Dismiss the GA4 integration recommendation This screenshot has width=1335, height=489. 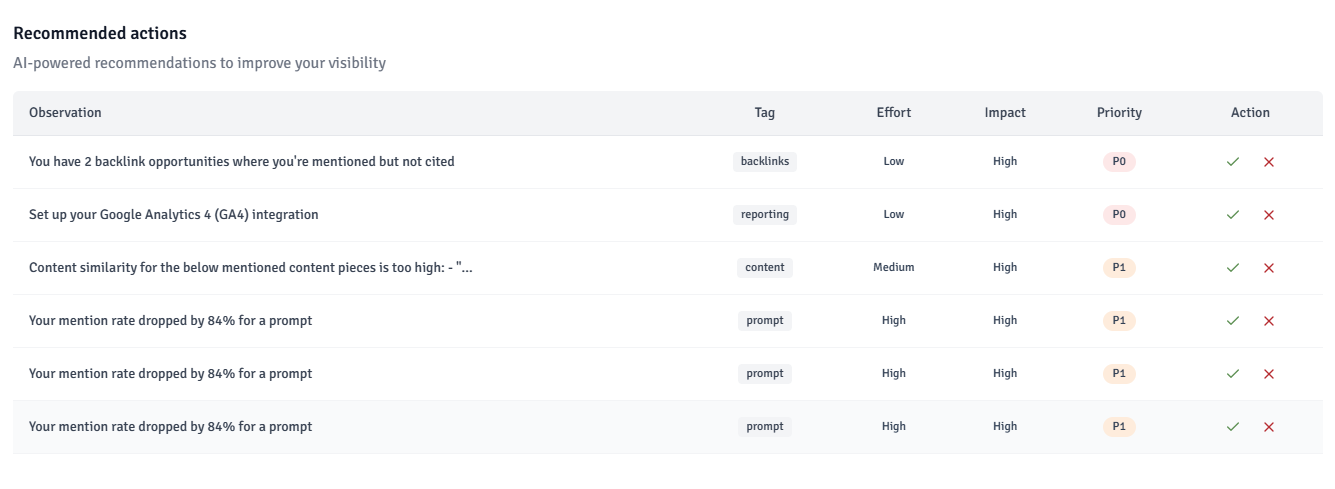click(x=1269, y=215)
